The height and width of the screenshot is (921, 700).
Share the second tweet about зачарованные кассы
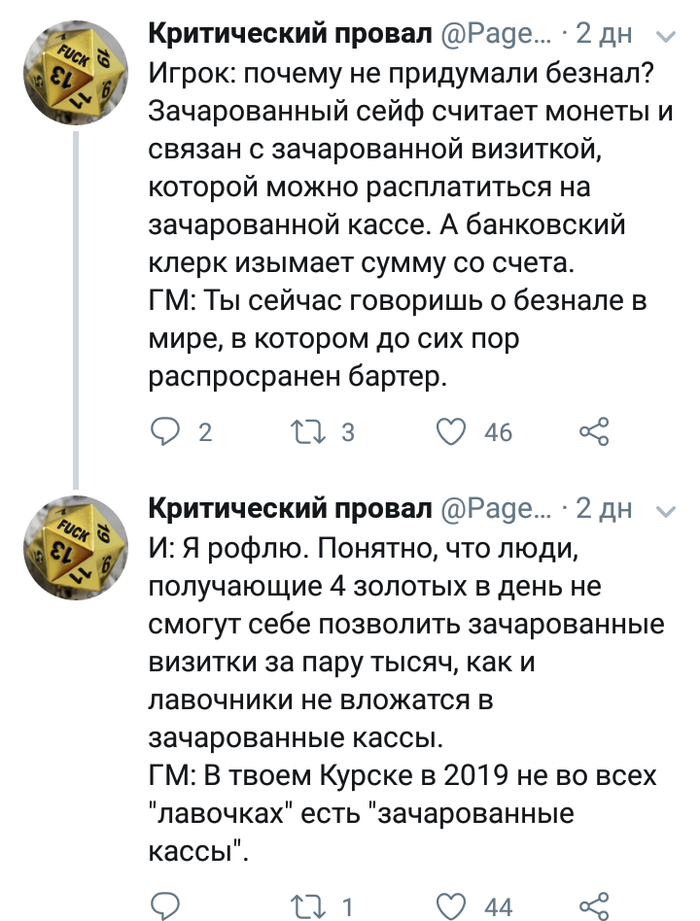[x=594, y=906]
